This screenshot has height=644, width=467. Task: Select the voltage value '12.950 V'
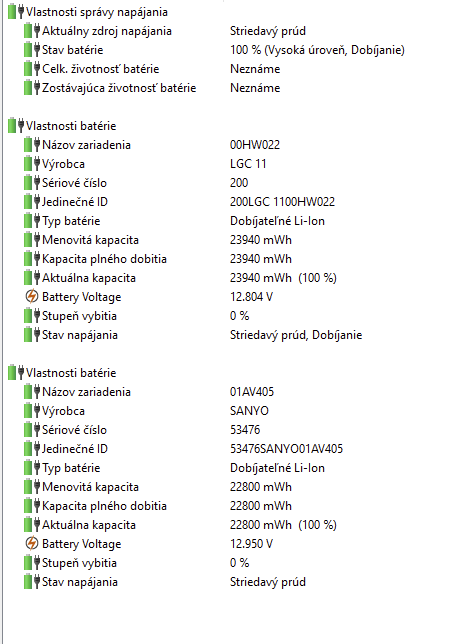(251, 544)
